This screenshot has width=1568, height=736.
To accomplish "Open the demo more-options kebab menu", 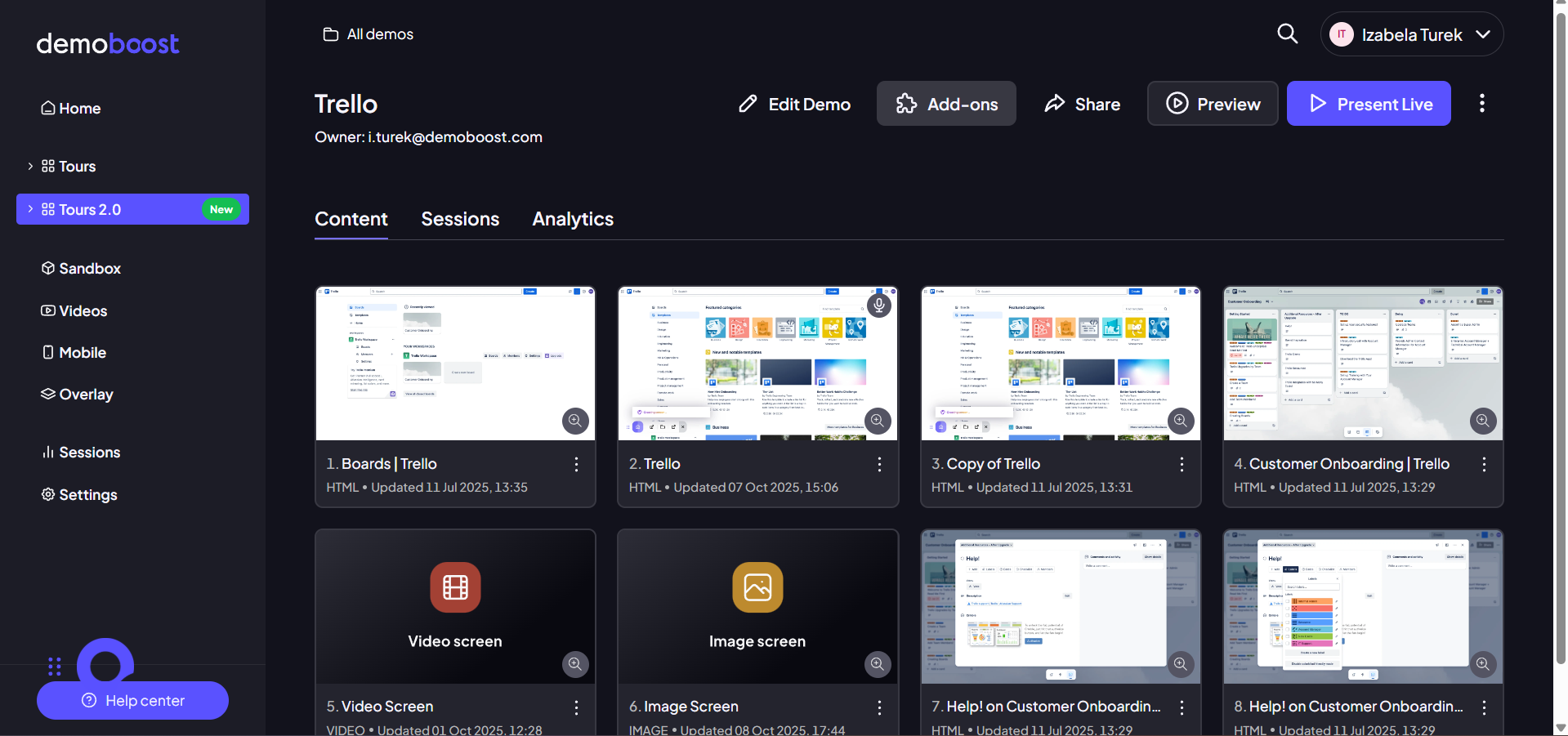I will (1482, 103).
